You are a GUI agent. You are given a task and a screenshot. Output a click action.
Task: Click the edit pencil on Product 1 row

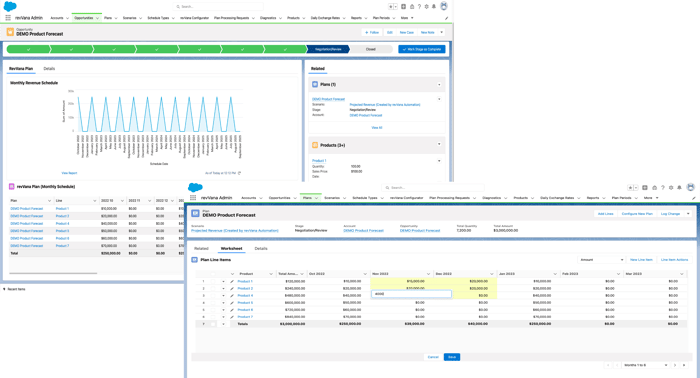232,282
